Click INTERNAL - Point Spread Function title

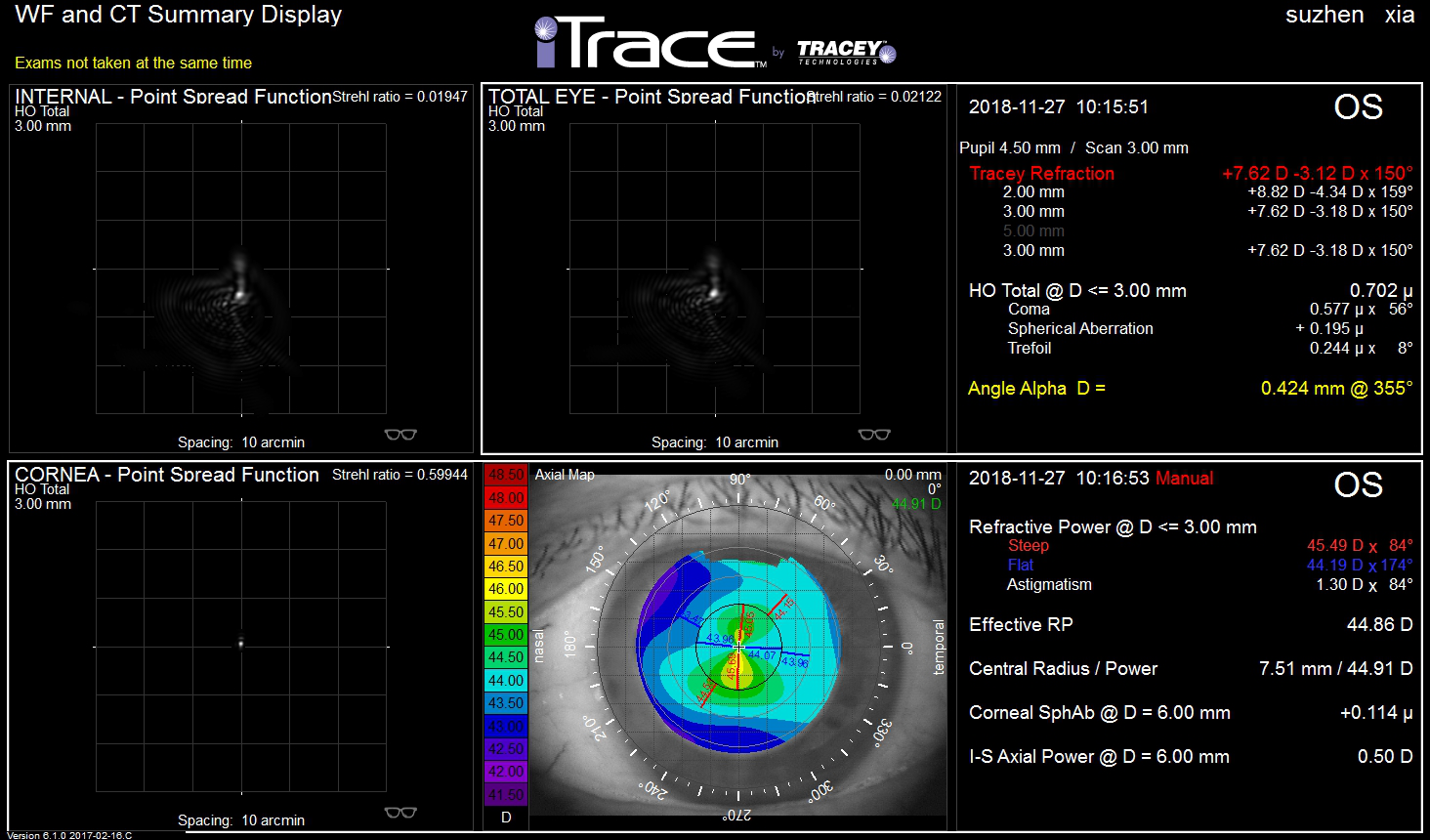pyautogui.click(x=174, y=97)
